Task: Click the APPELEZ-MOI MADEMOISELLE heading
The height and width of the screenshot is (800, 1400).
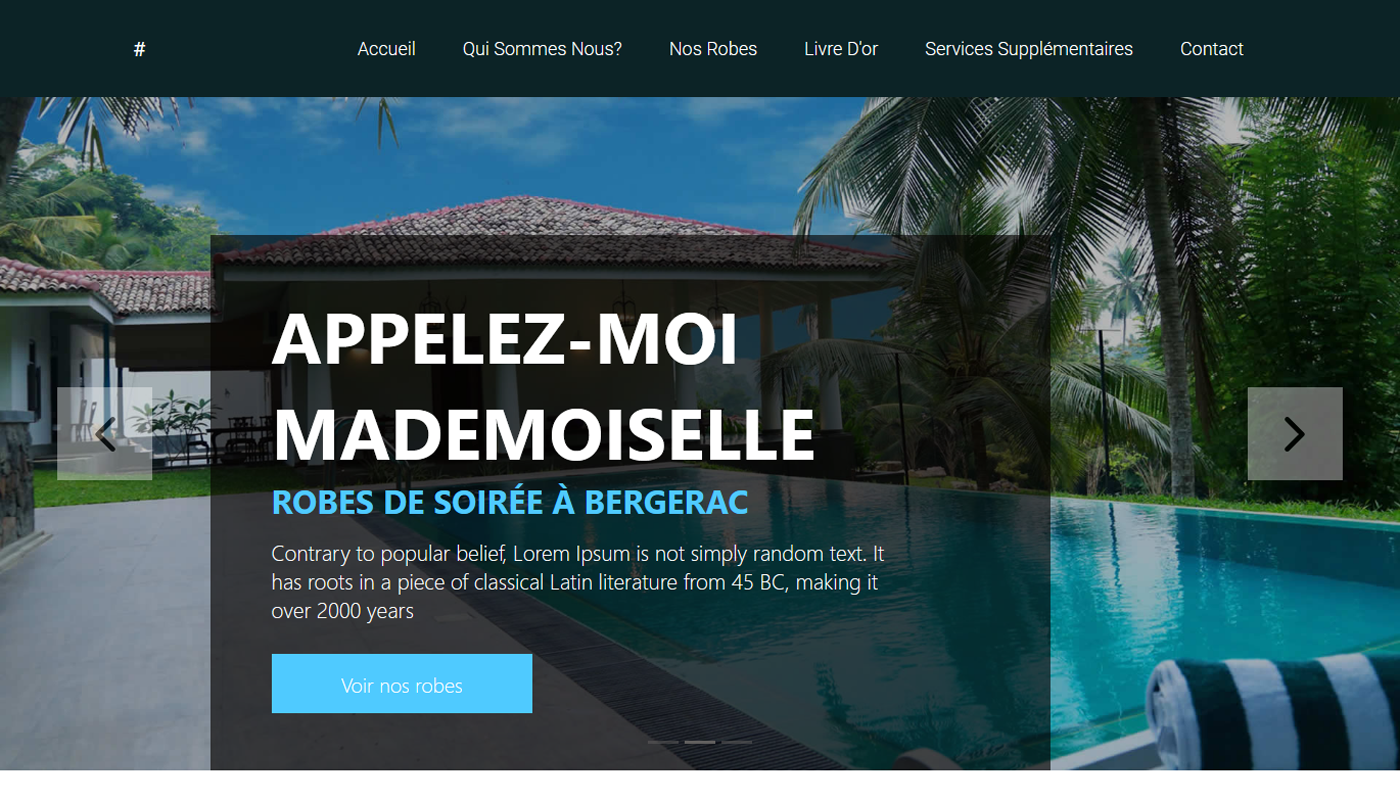Action: tap(544, 386)
